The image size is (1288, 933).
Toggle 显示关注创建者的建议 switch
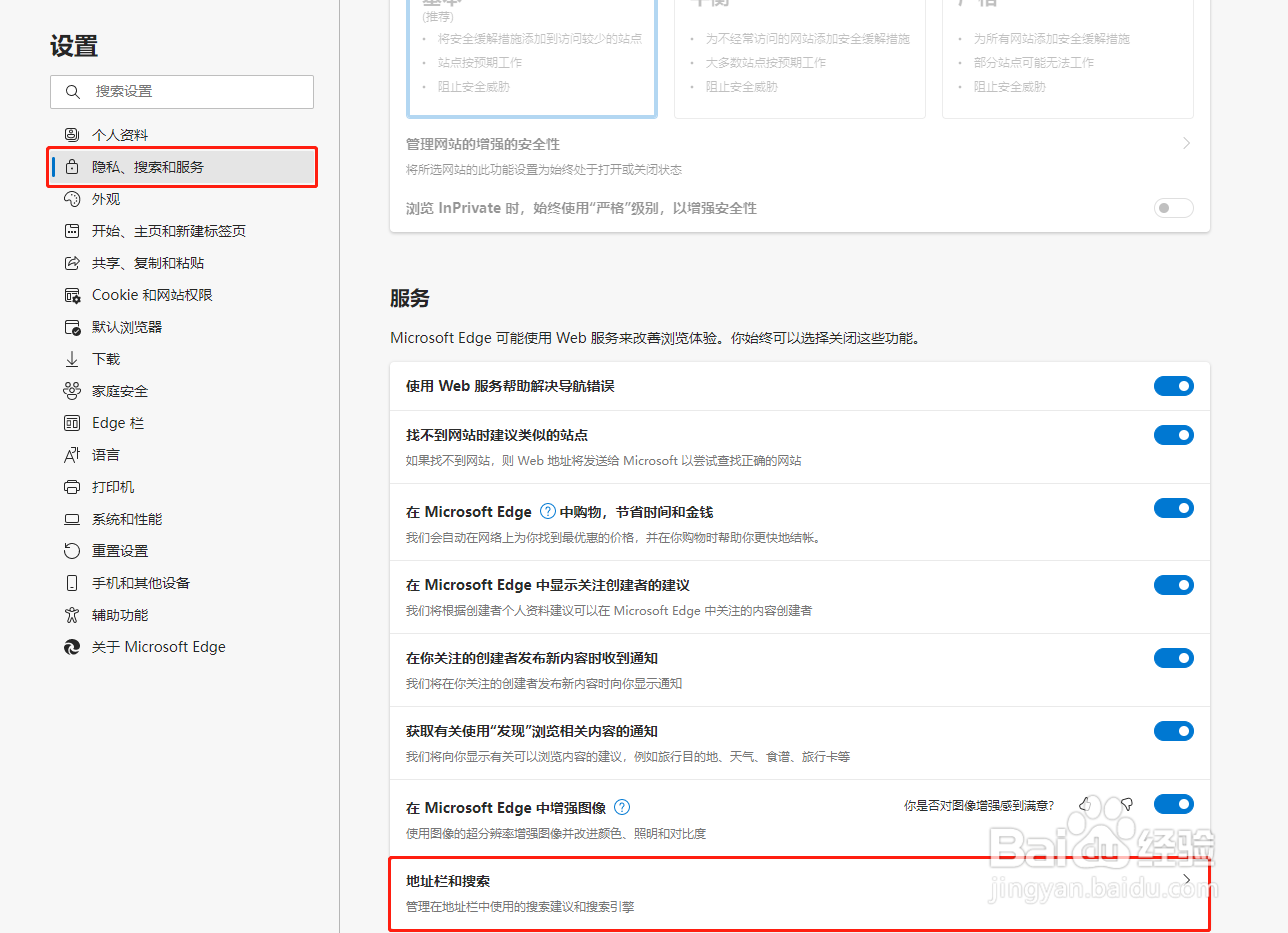tap(1174, 585)
